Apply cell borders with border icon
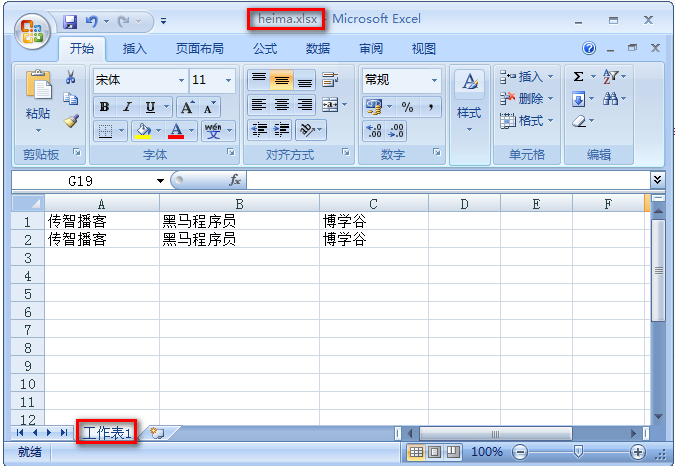675x466 pixels. [105, 130]
